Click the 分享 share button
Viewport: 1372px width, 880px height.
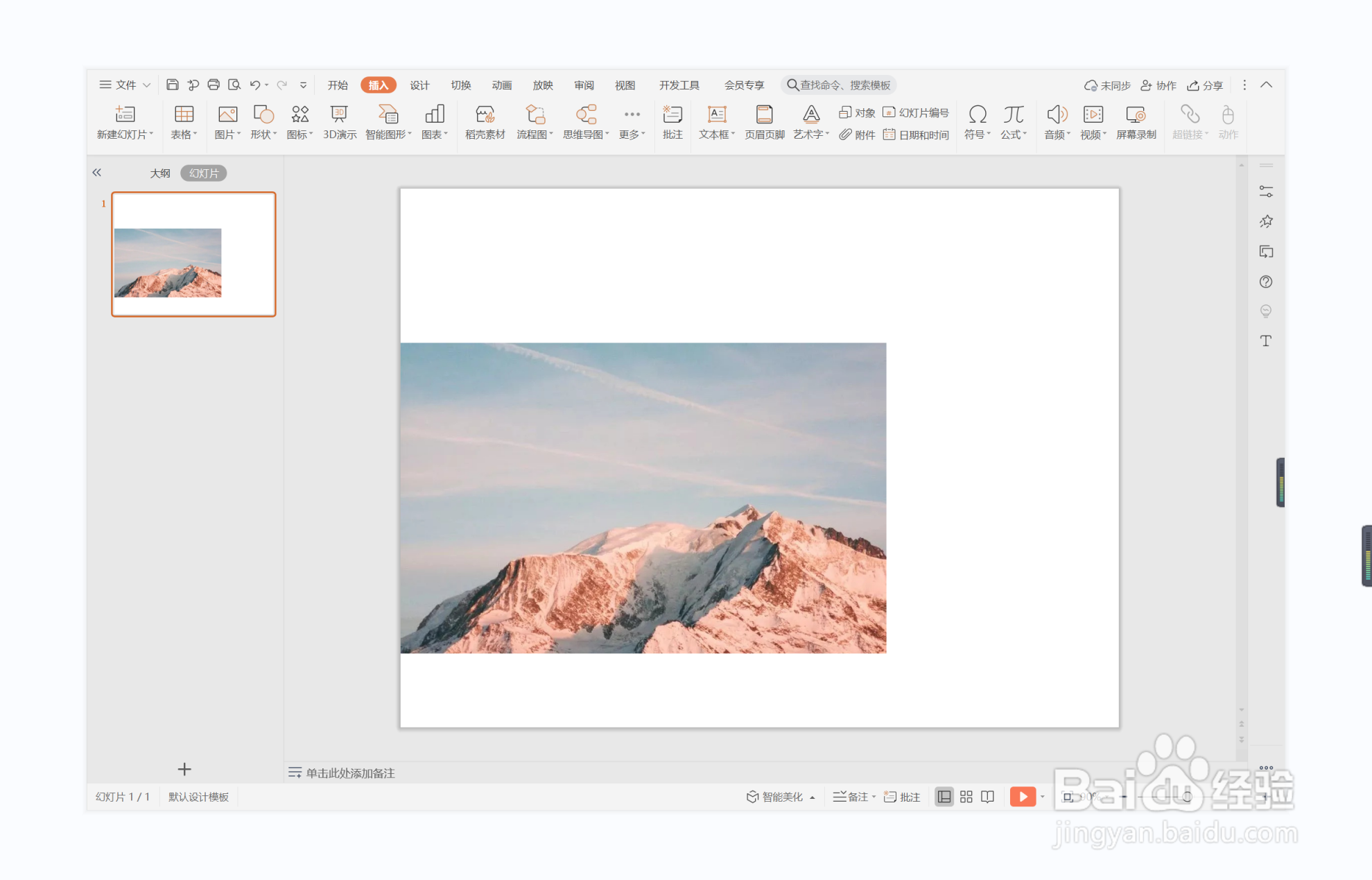click(1205, 85)
